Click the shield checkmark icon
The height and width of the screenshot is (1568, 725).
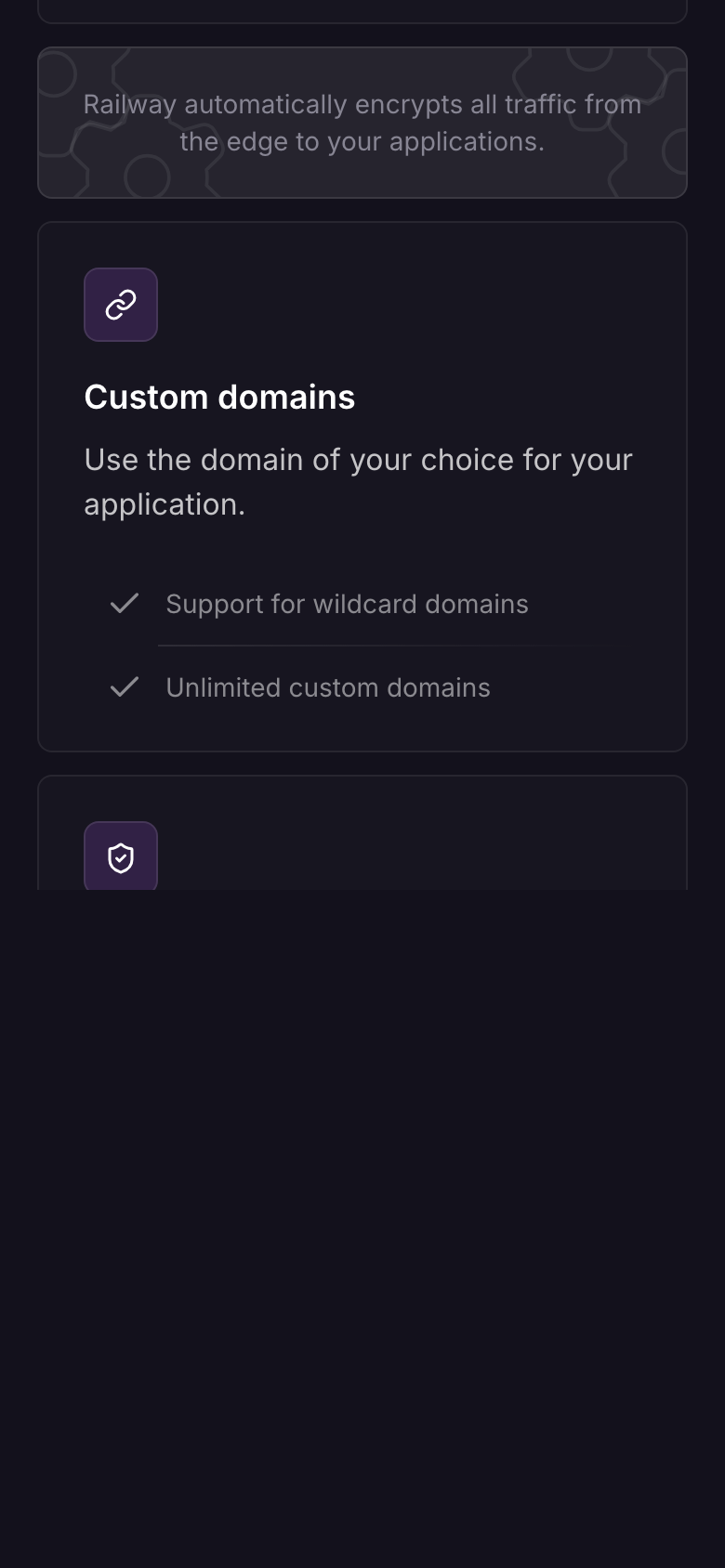tap(121, 856)
